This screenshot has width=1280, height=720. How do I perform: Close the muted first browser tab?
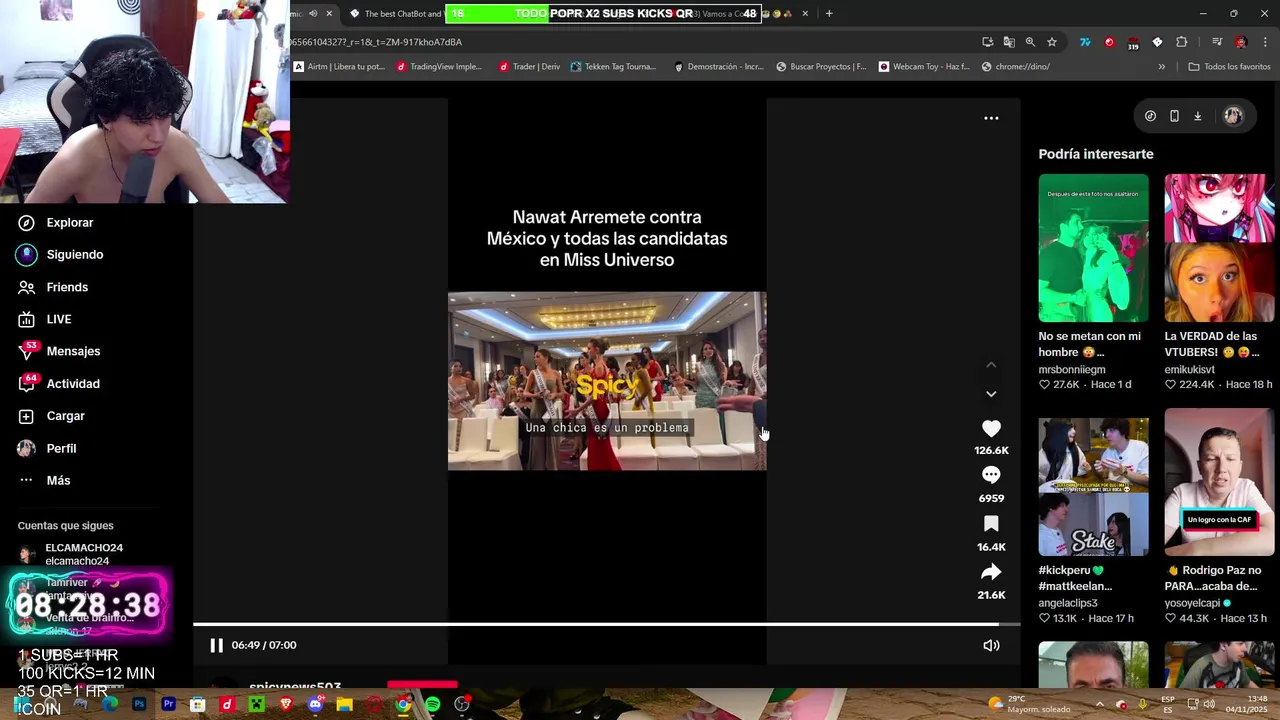(x=329, y=14)
